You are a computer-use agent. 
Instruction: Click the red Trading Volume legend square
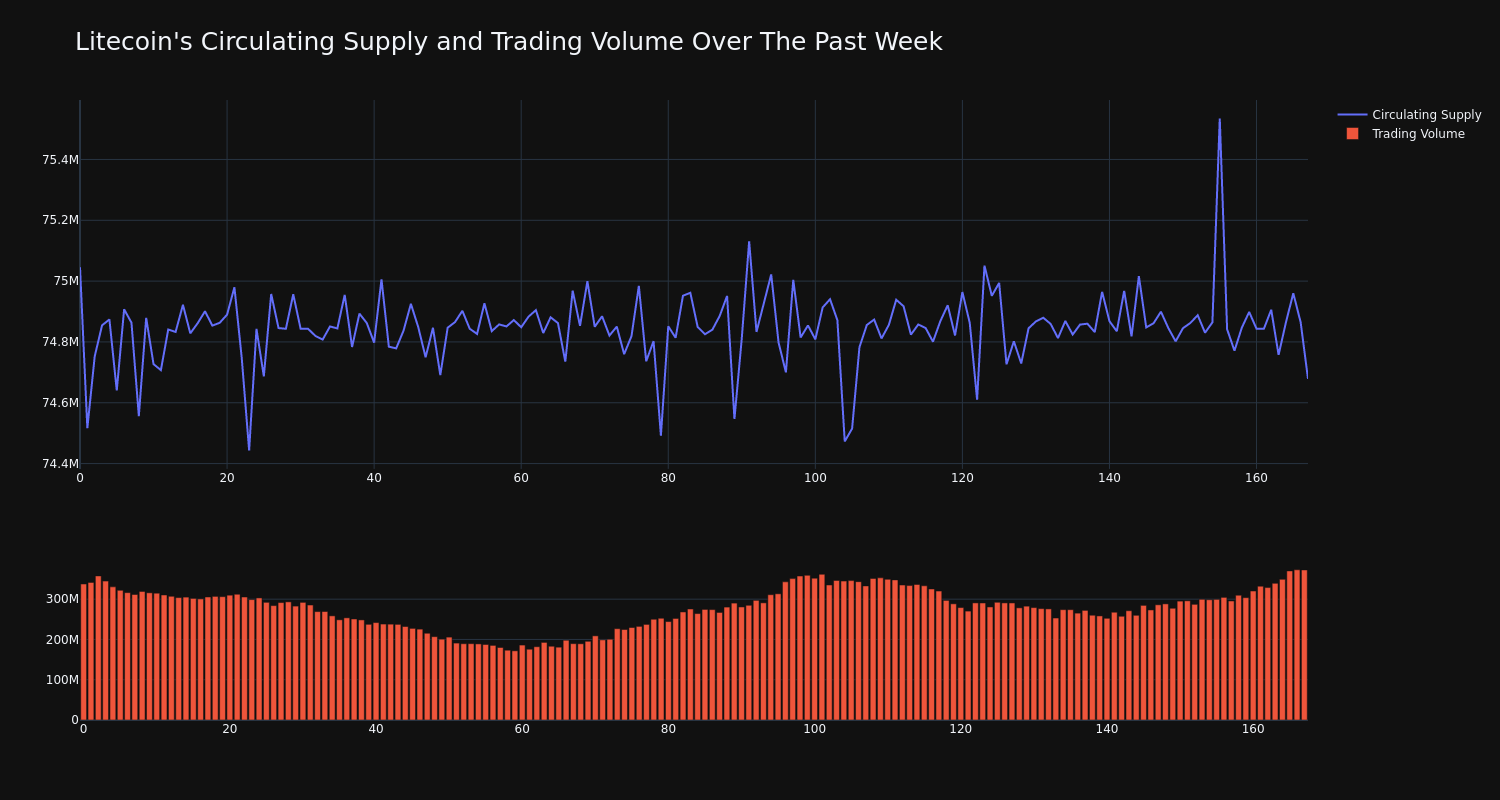point(1352,134)
